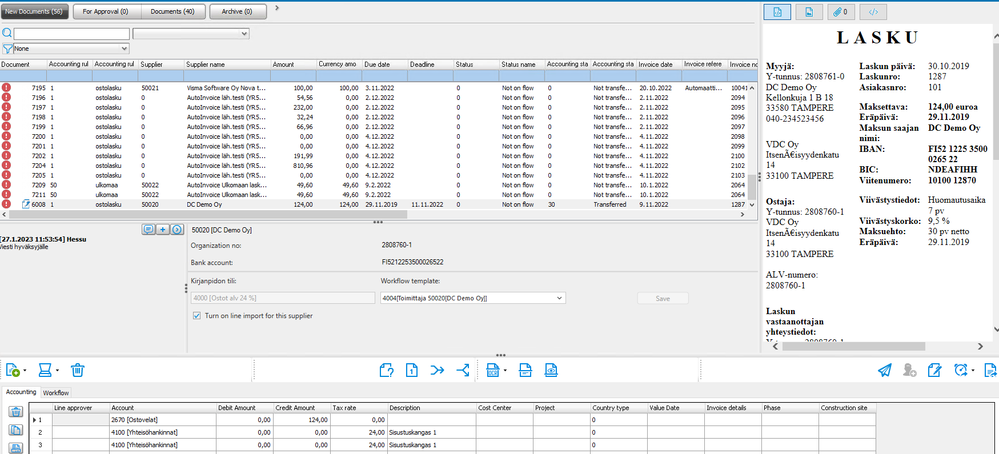Switch to the Accounting tab
Viewport: 999px width, 454px height.
click(x=21, y=392)
